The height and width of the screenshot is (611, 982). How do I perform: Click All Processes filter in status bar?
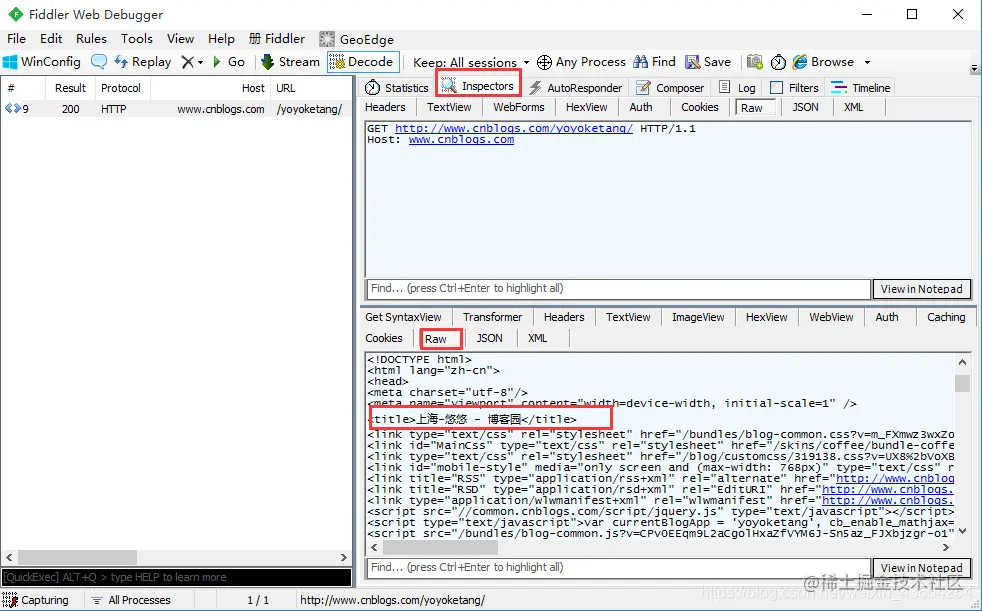(x=131, y=600)
